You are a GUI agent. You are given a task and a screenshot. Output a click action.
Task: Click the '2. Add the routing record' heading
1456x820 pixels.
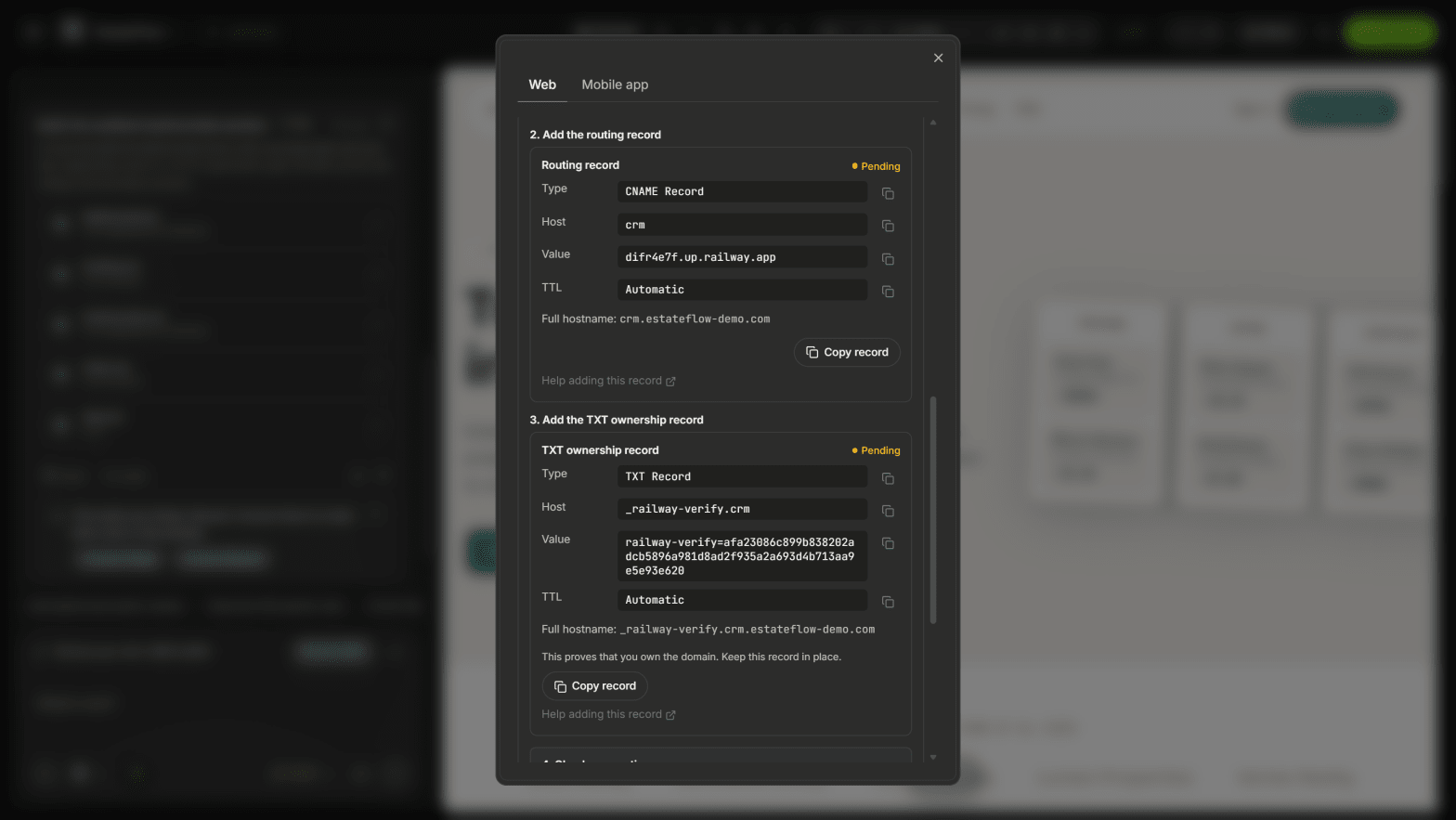595,135
